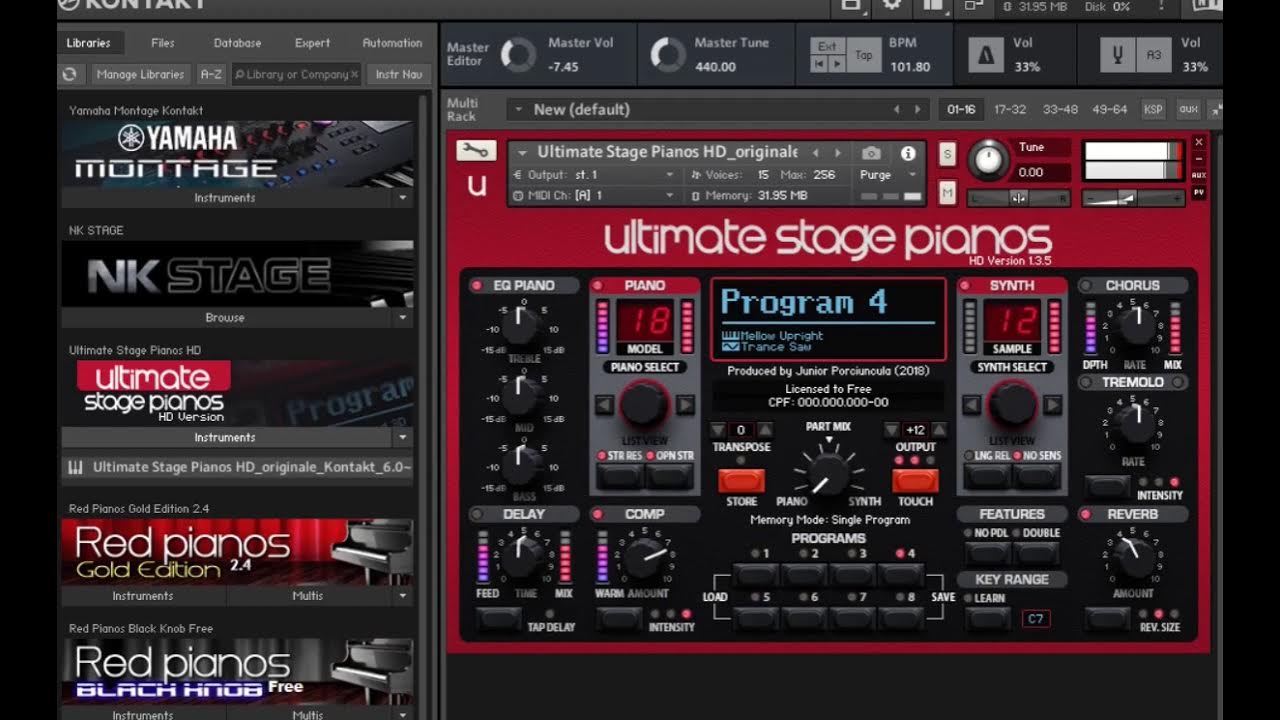Viewport: 1280px width, 720px height.
Task: Go to the previous instrument arrow
Action: pos(816,153)
